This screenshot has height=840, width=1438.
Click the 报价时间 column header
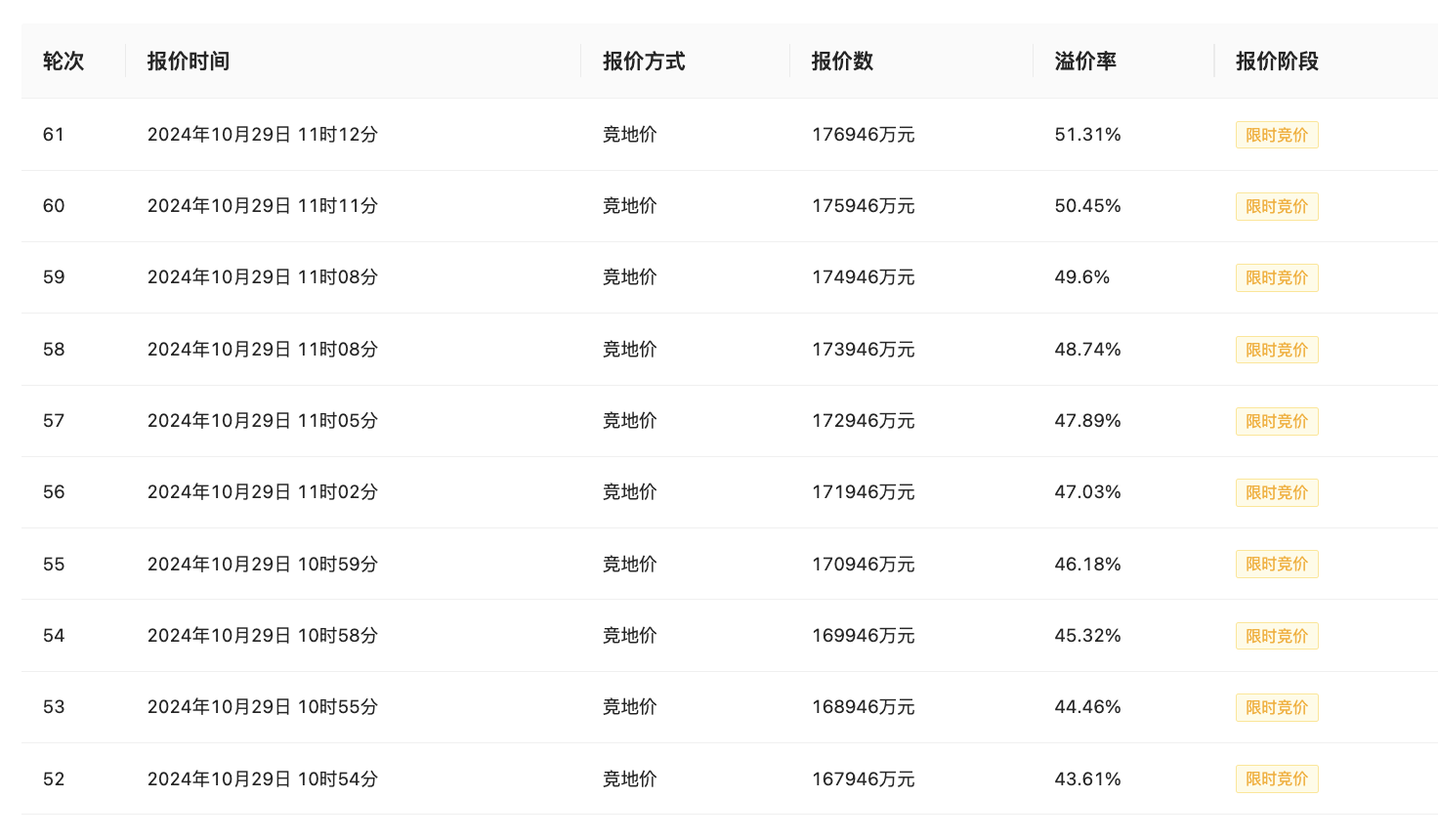tap(189, 62)
